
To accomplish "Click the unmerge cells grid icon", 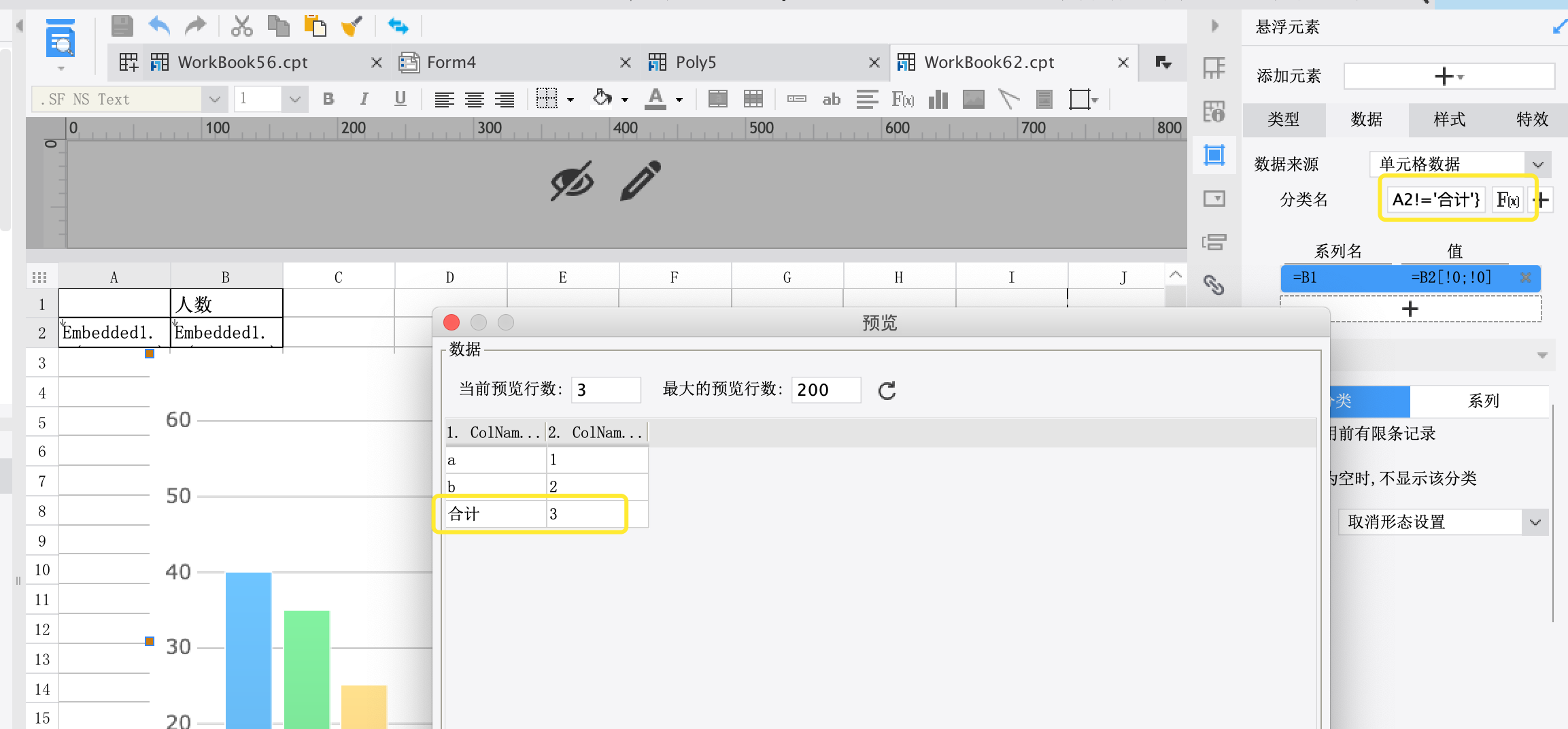I will click(753, 99).
